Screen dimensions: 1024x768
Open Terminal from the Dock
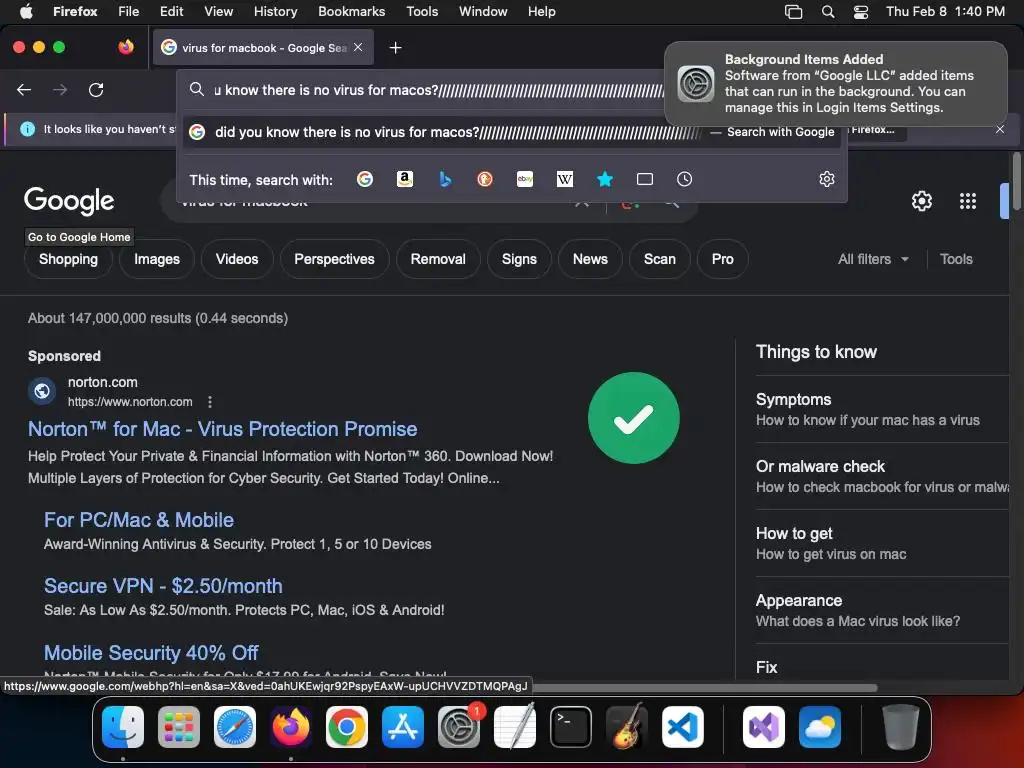tap(571, 728)
